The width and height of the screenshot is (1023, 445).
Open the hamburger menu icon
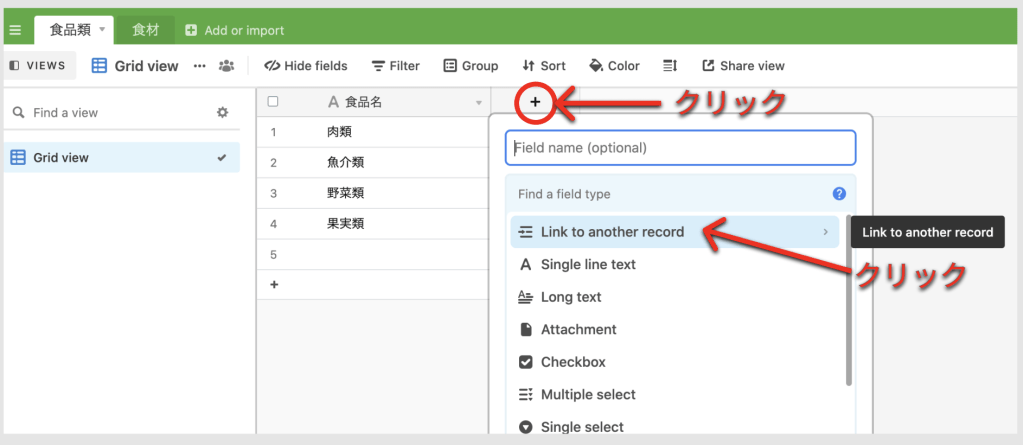(x=15, y=30)
